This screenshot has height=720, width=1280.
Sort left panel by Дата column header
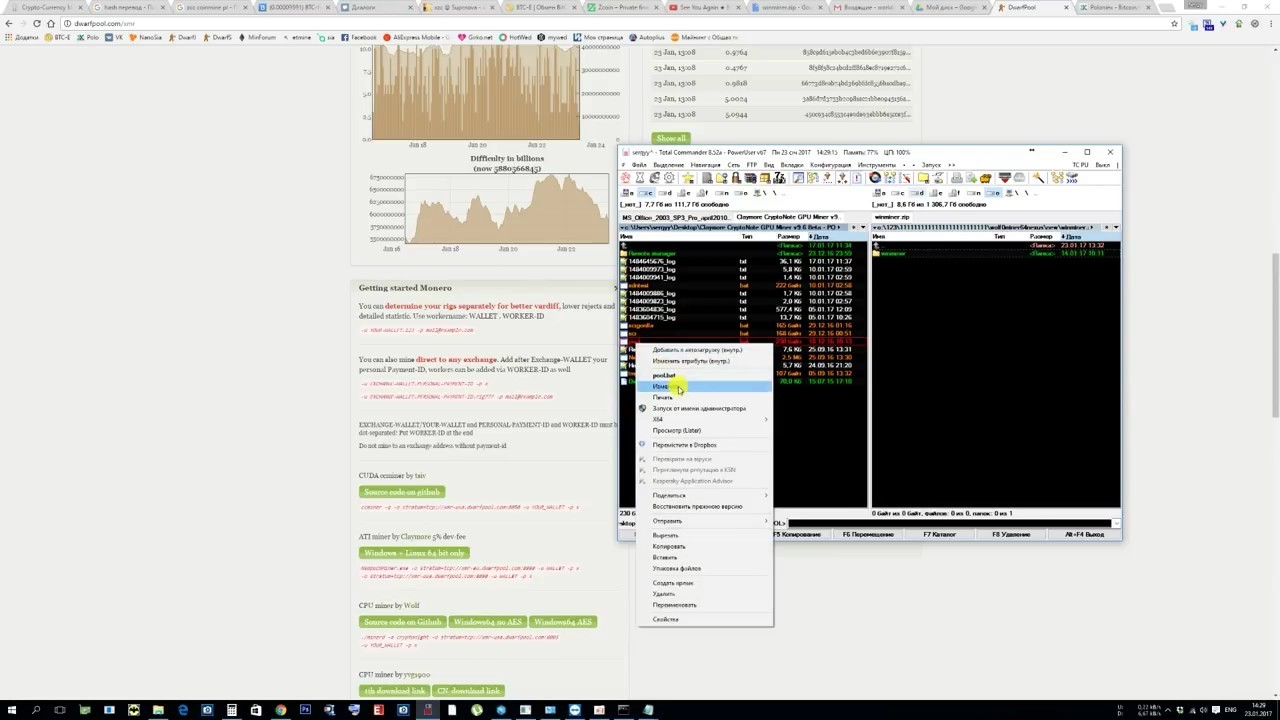(822, 237)
